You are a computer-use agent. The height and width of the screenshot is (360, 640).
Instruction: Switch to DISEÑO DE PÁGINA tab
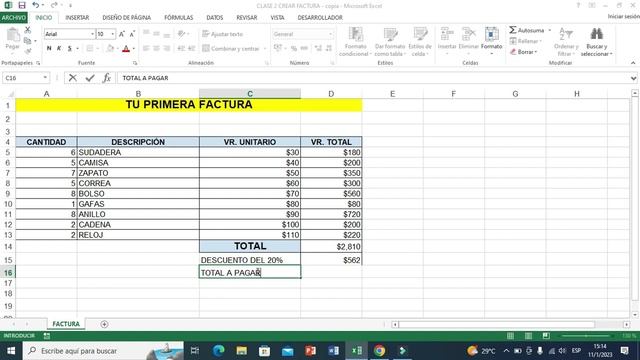coord(127,18)
